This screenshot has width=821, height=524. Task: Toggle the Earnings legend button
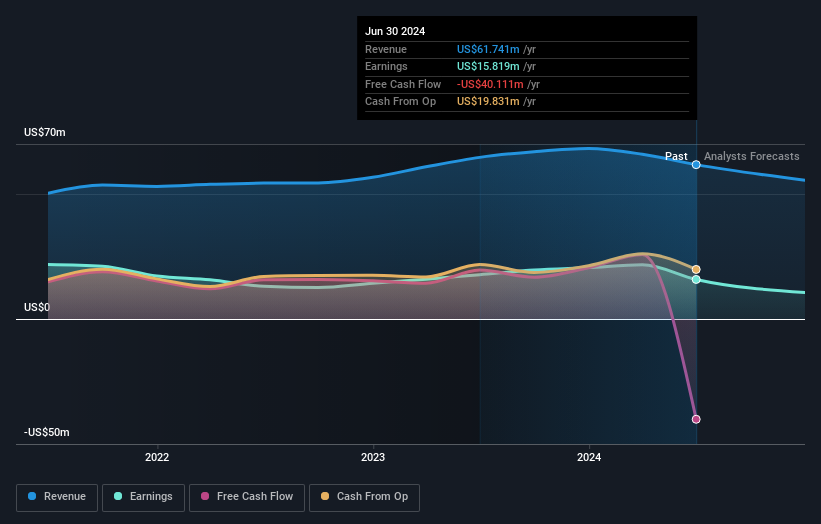[x=143, y=497]
